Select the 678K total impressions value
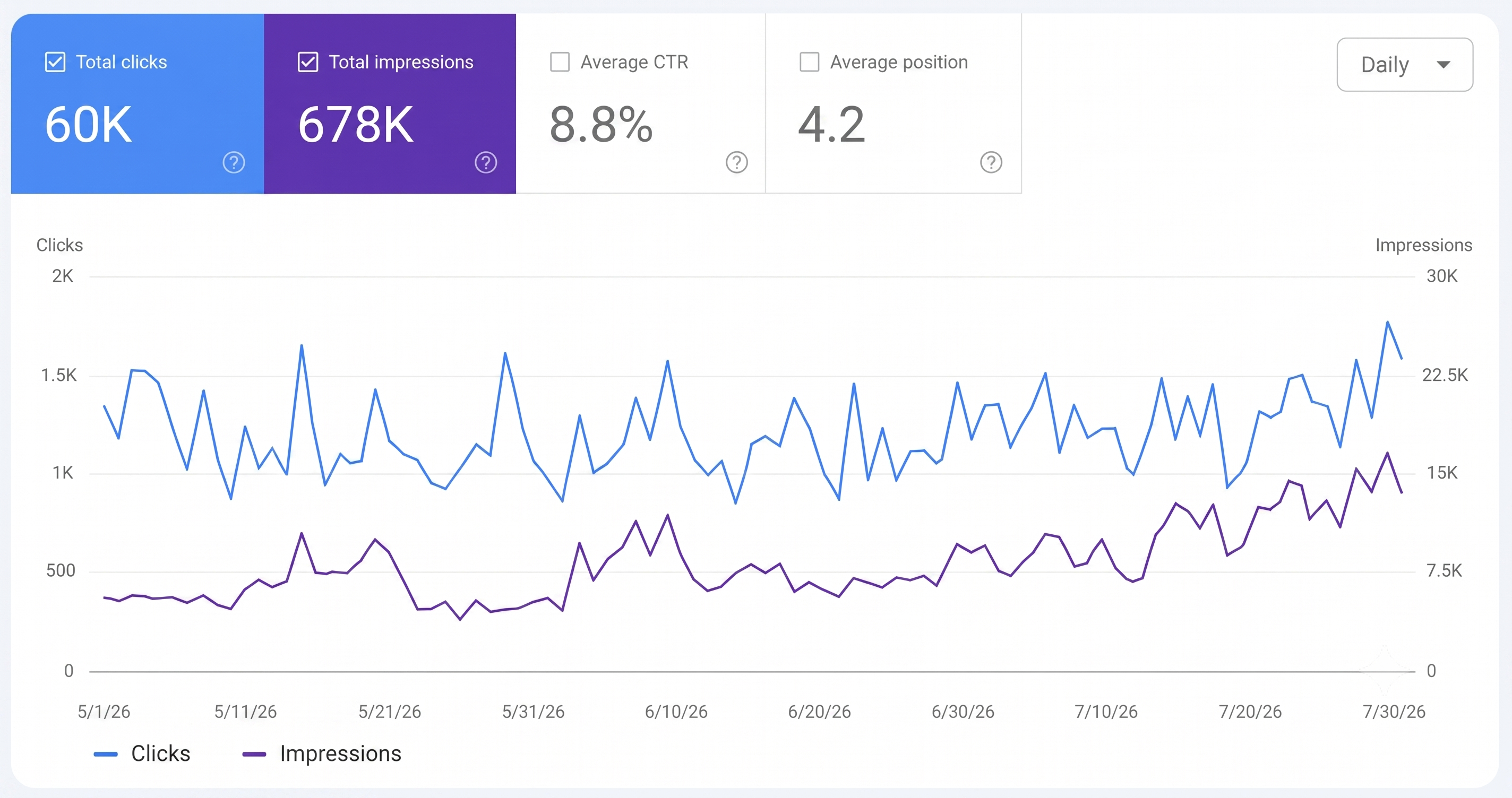This screenshot has height=798, width=1512. (356, 124)
